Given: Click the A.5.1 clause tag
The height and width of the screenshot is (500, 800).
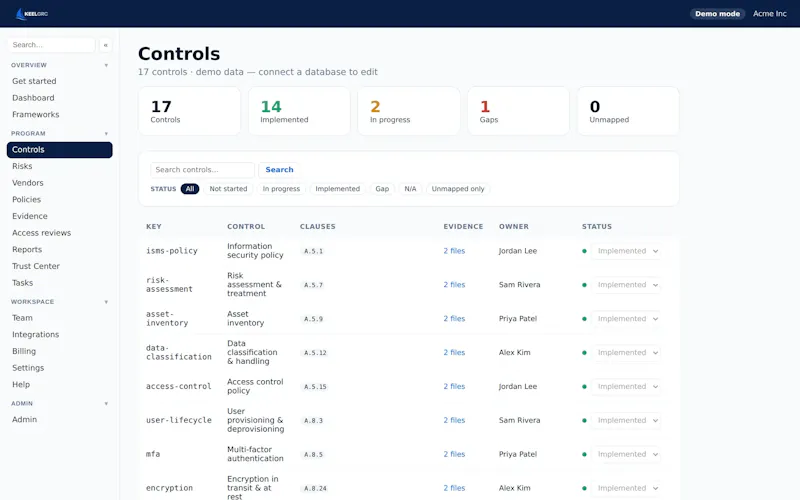Looking at the screenshot, I should (313, 252).
